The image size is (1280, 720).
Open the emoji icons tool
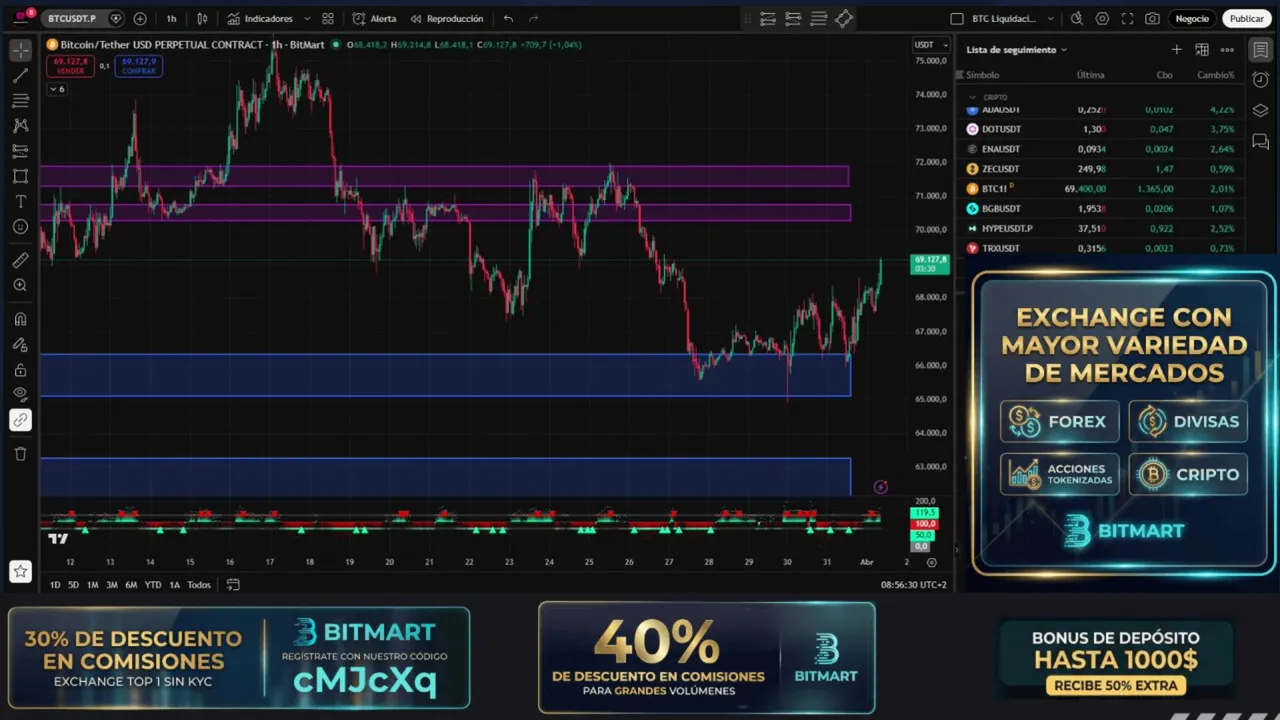point(20,227)
